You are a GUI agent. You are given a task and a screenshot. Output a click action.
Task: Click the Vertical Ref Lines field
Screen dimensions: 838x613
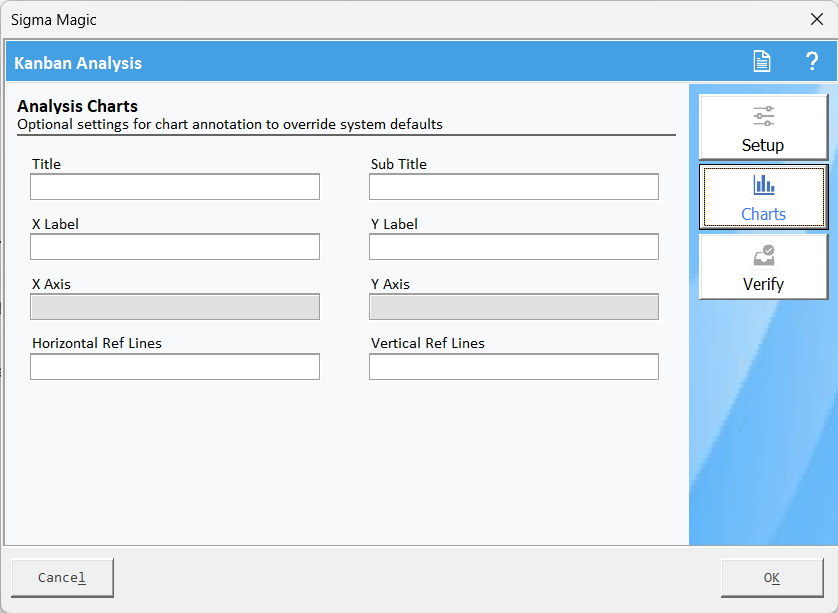[513, 367]
